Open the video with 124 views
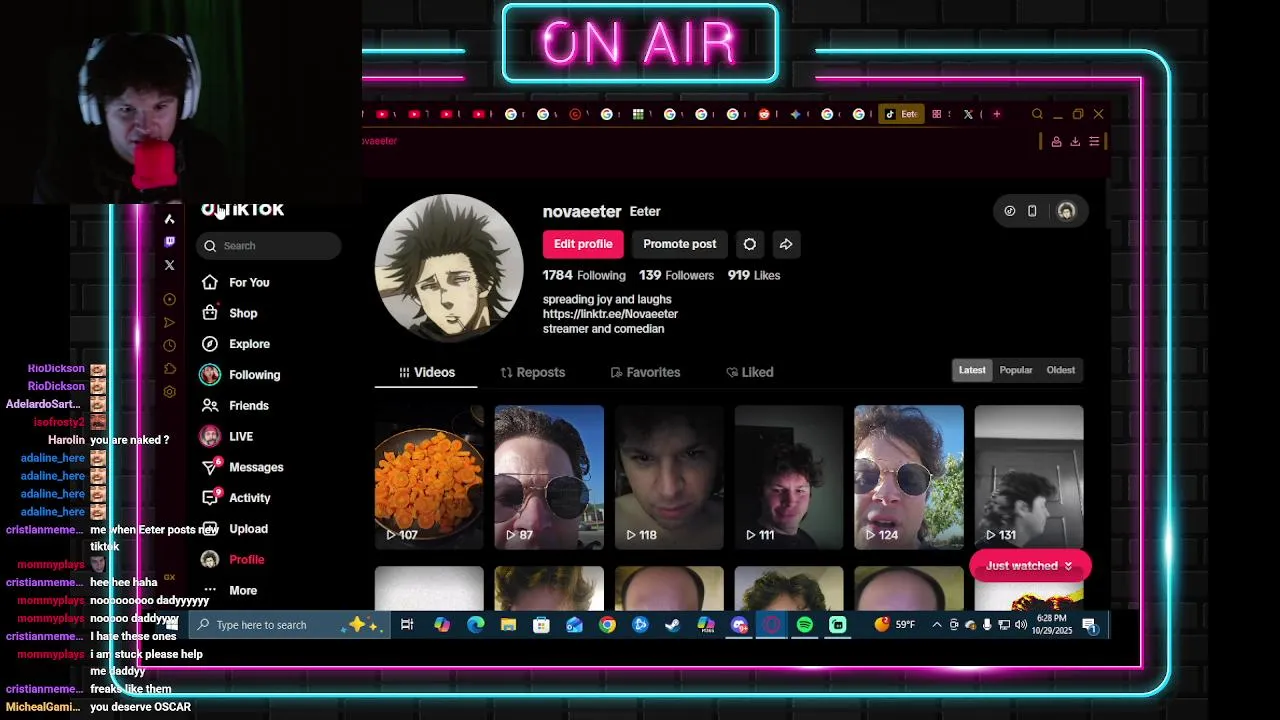Viewport: 1280px width, 720px height. (x=909, y=477)
